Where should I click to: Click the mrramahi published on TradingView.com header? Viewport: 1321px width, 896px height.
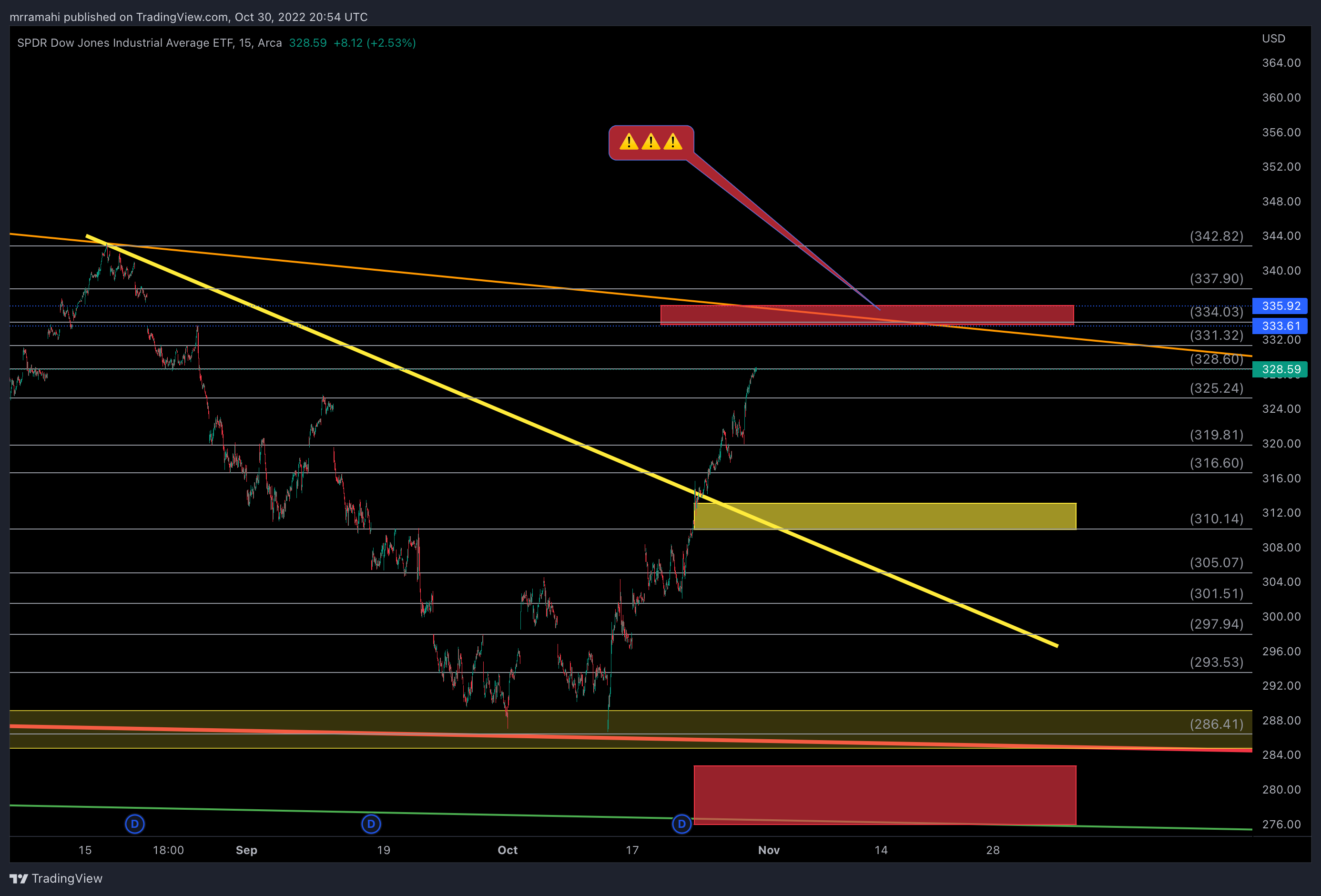188,17
